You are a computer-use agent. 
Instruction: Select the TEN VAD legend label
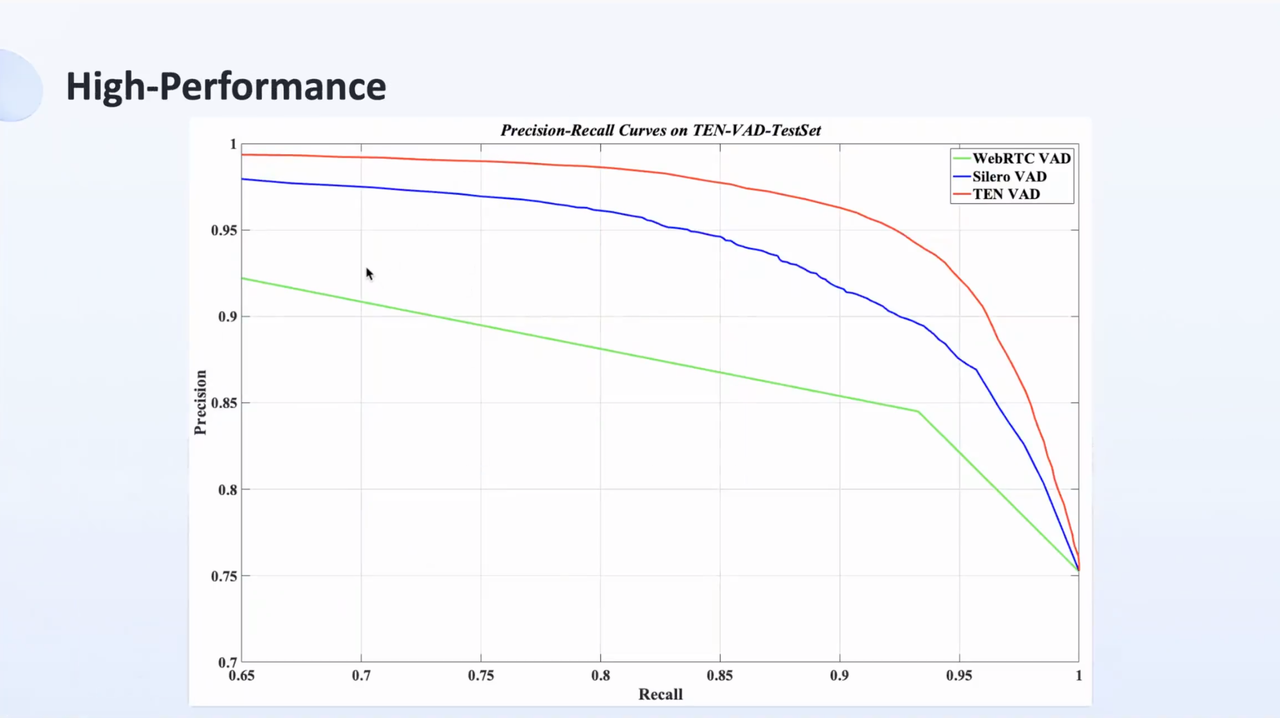click(1006, 194)
